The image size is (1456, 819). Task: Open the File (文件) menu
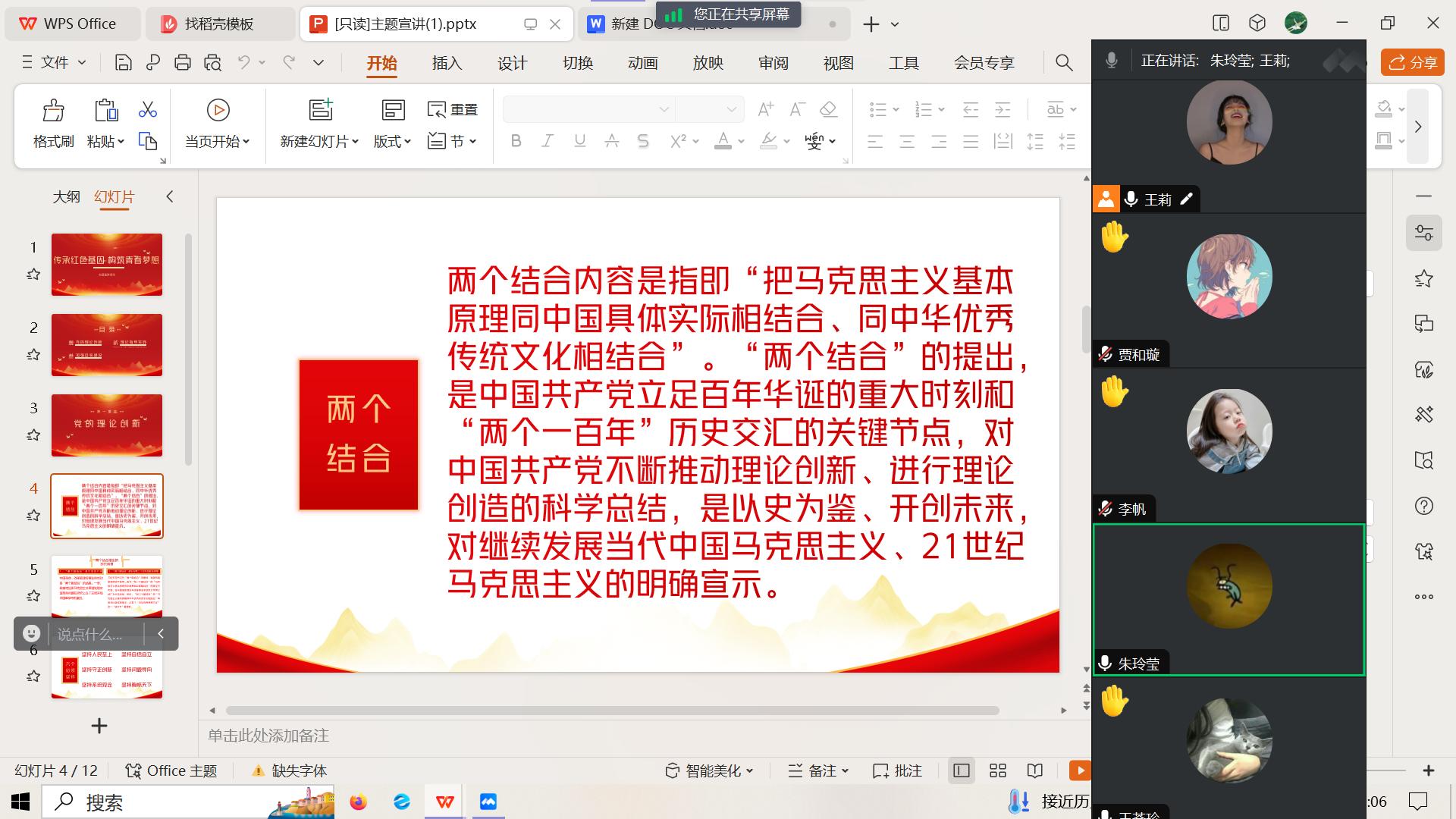click(x=54, y=63)
